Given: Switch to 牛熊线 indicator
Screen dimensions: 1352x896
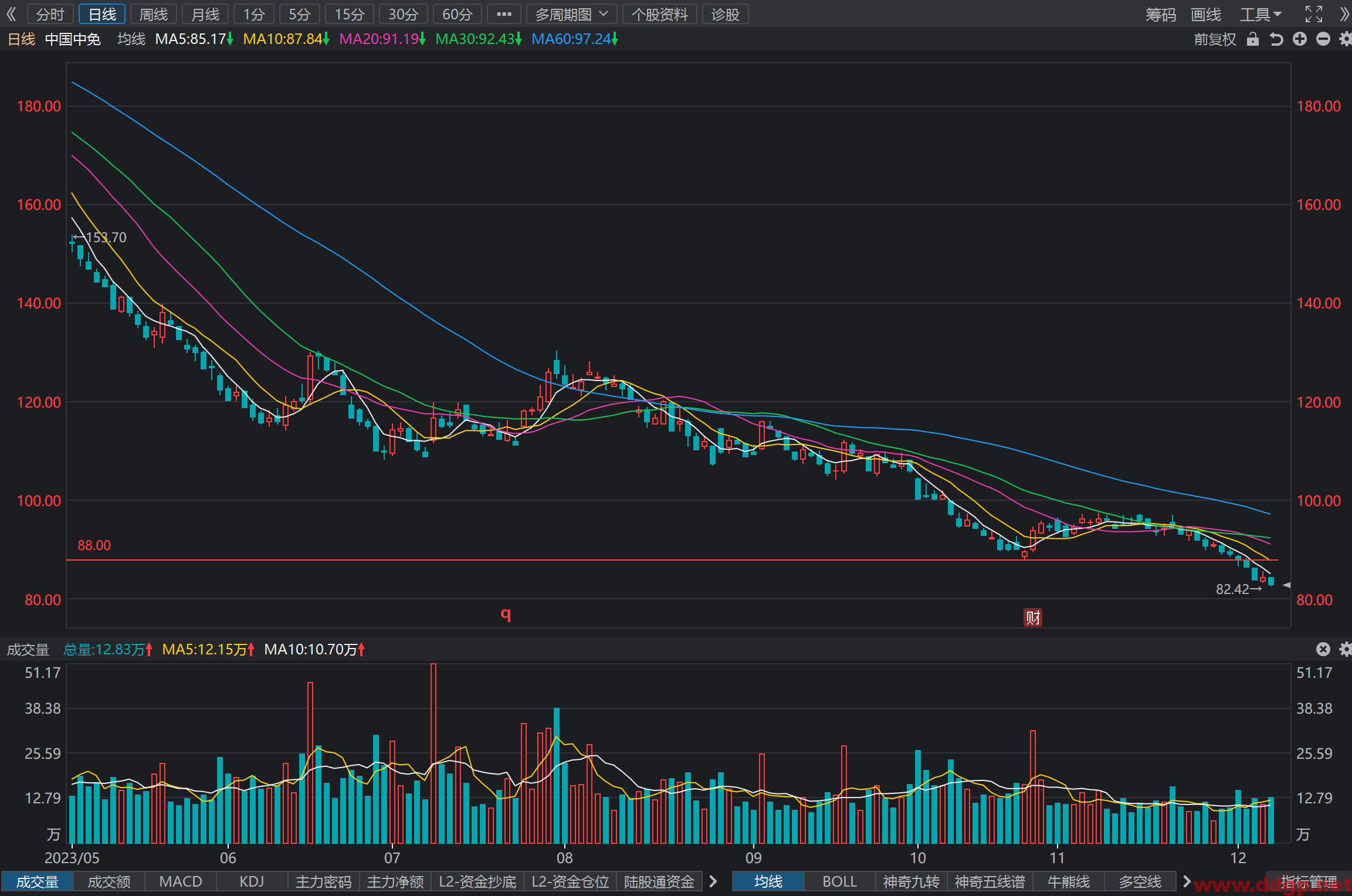Looking at the screenshot, I should tap(1069, 881).
